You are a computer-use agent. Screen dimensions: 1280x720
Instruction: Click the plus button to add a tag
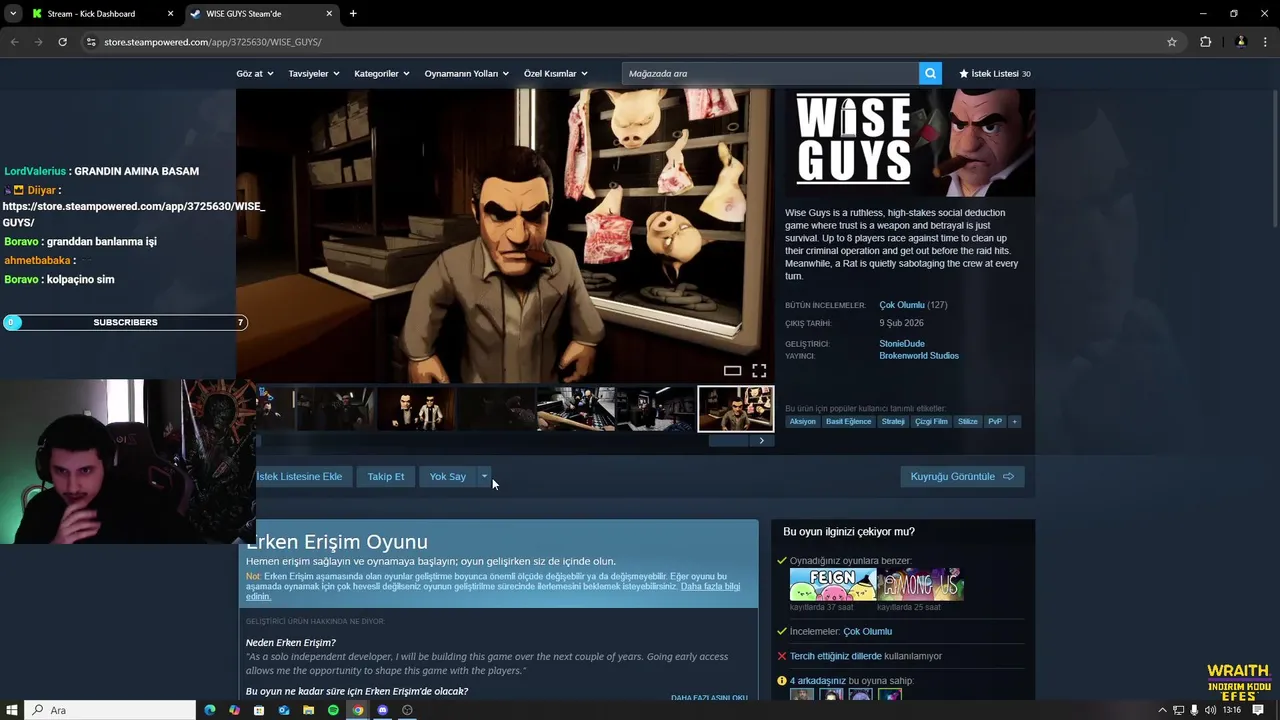pyautogui.click(x=1014, y=421)
